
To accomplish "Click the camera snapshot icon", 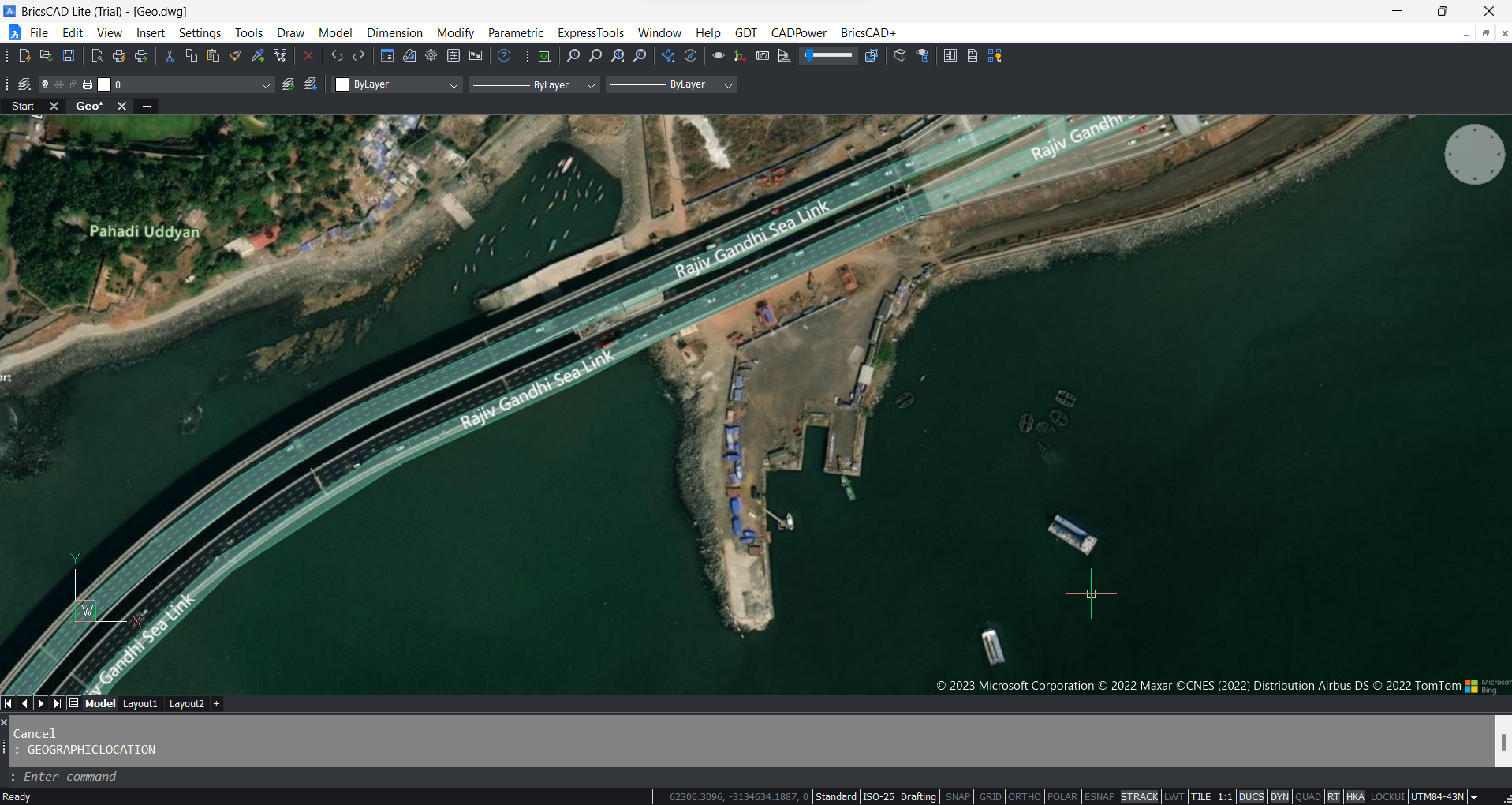I will (763, 55).
